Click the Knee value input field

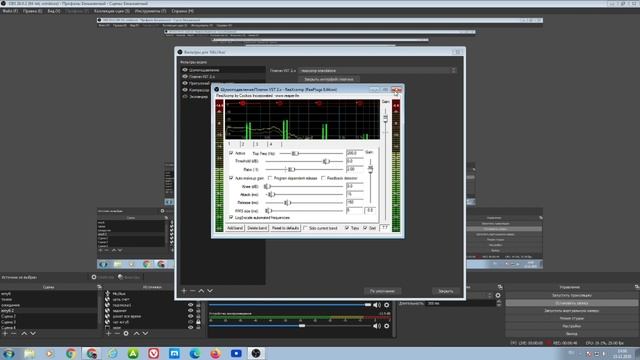[x=354, y=186]
